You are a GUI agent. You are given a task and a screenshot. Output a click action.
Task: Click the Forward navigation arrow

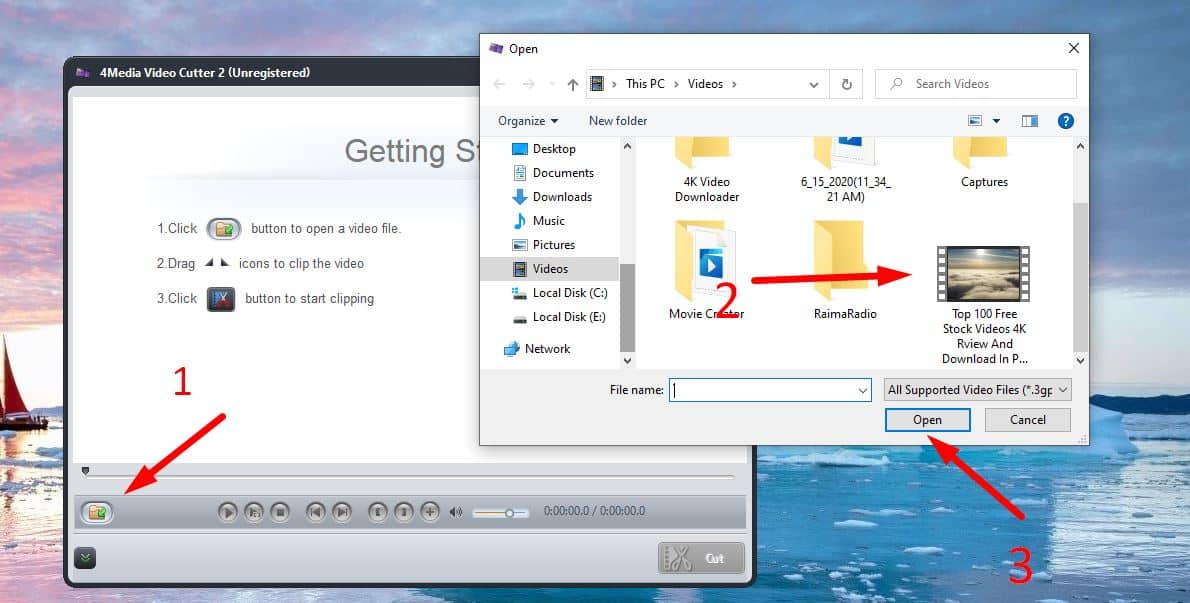528,84
